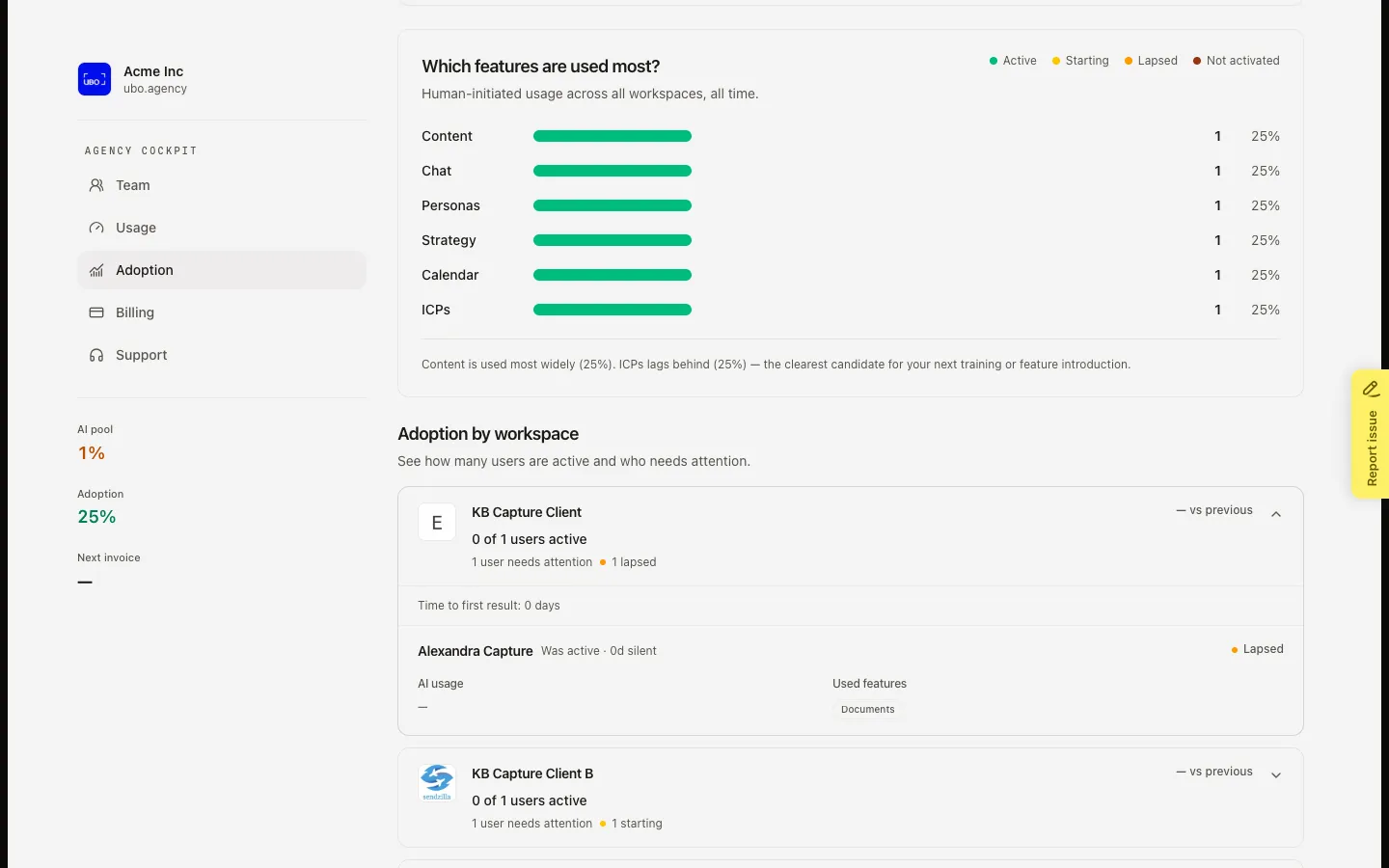The width and height of the screenshot is (1389, 868).
Task: Click the Adoption 25% sidebar value
Action: click(96, 517)
